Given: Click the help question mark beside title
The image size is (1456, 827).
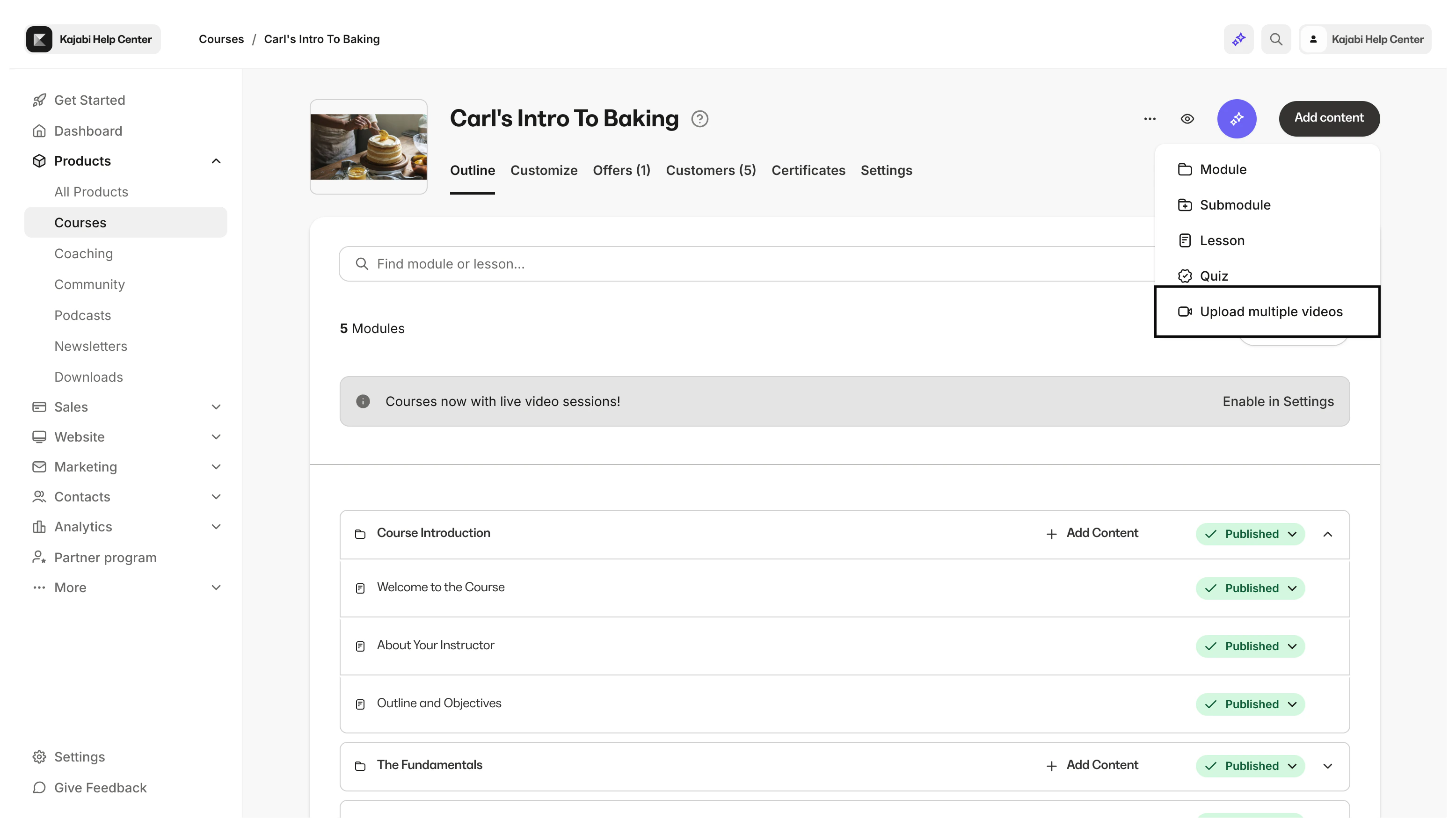Looking at the screenshot, I should [699, 119].
